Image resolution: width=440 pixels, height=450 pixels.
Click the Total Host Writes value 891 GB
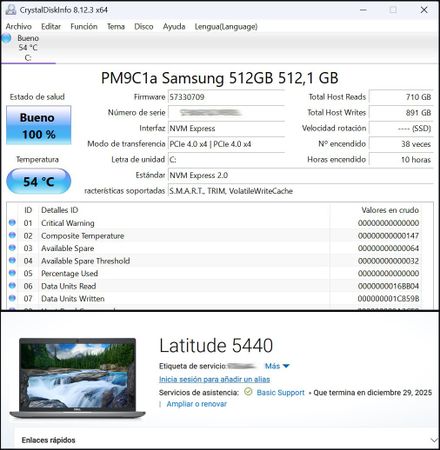(401, 113)
